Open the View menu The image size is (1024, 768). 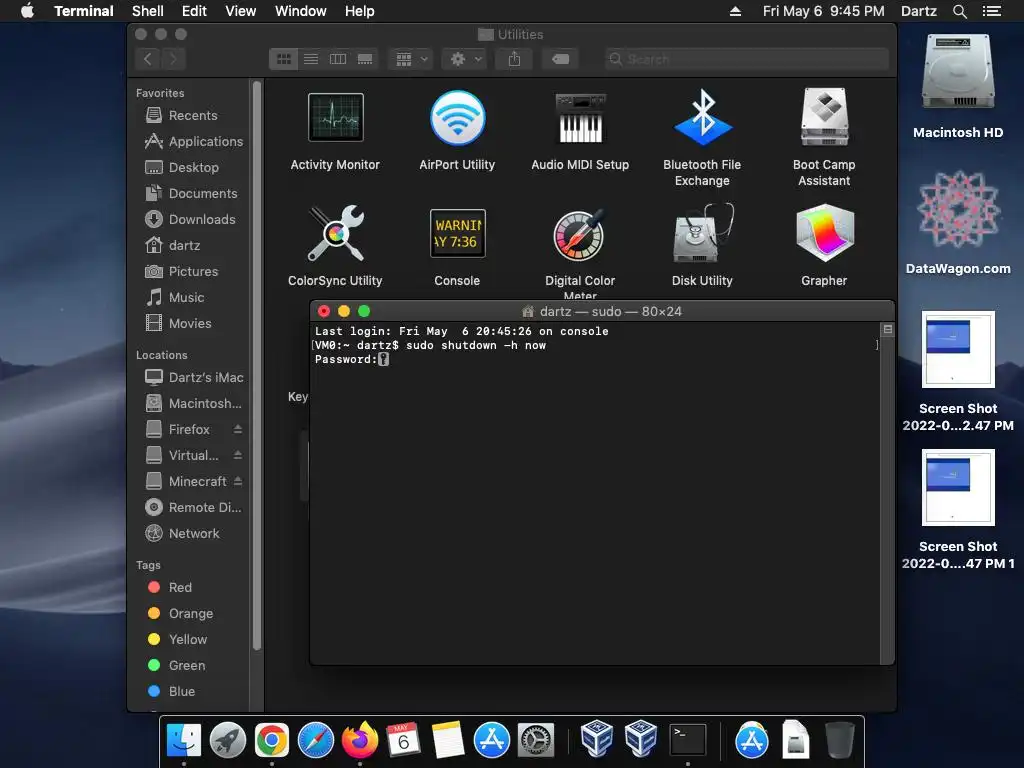240,11
